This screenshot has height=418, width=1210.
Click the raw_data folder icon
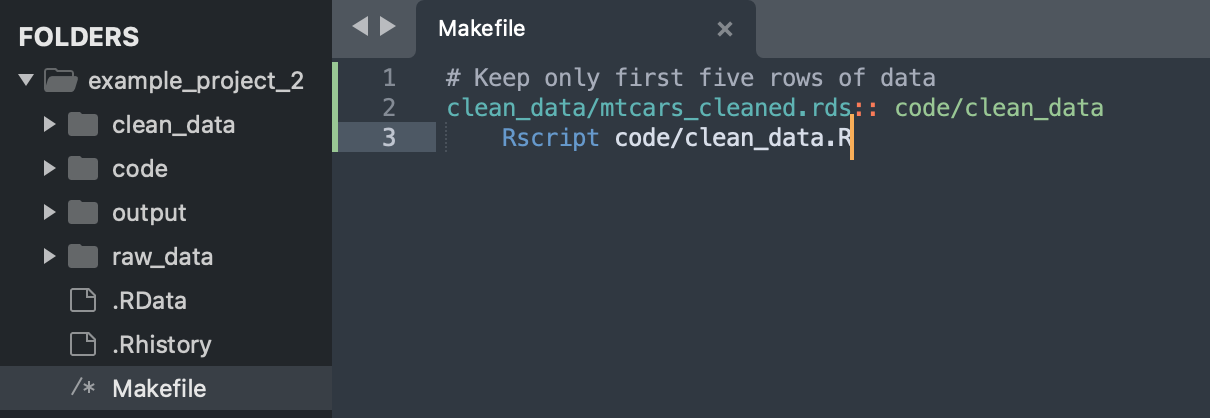tap(83, 257)
